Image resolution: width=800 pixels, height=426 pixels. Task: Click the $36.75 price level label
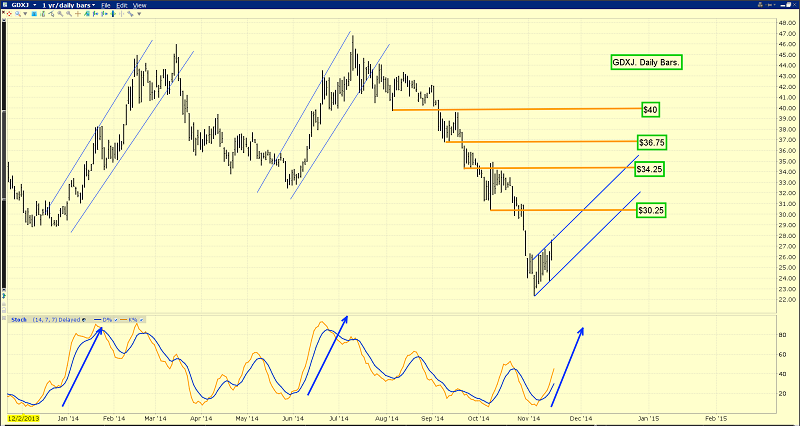click(x=652, y=142)
